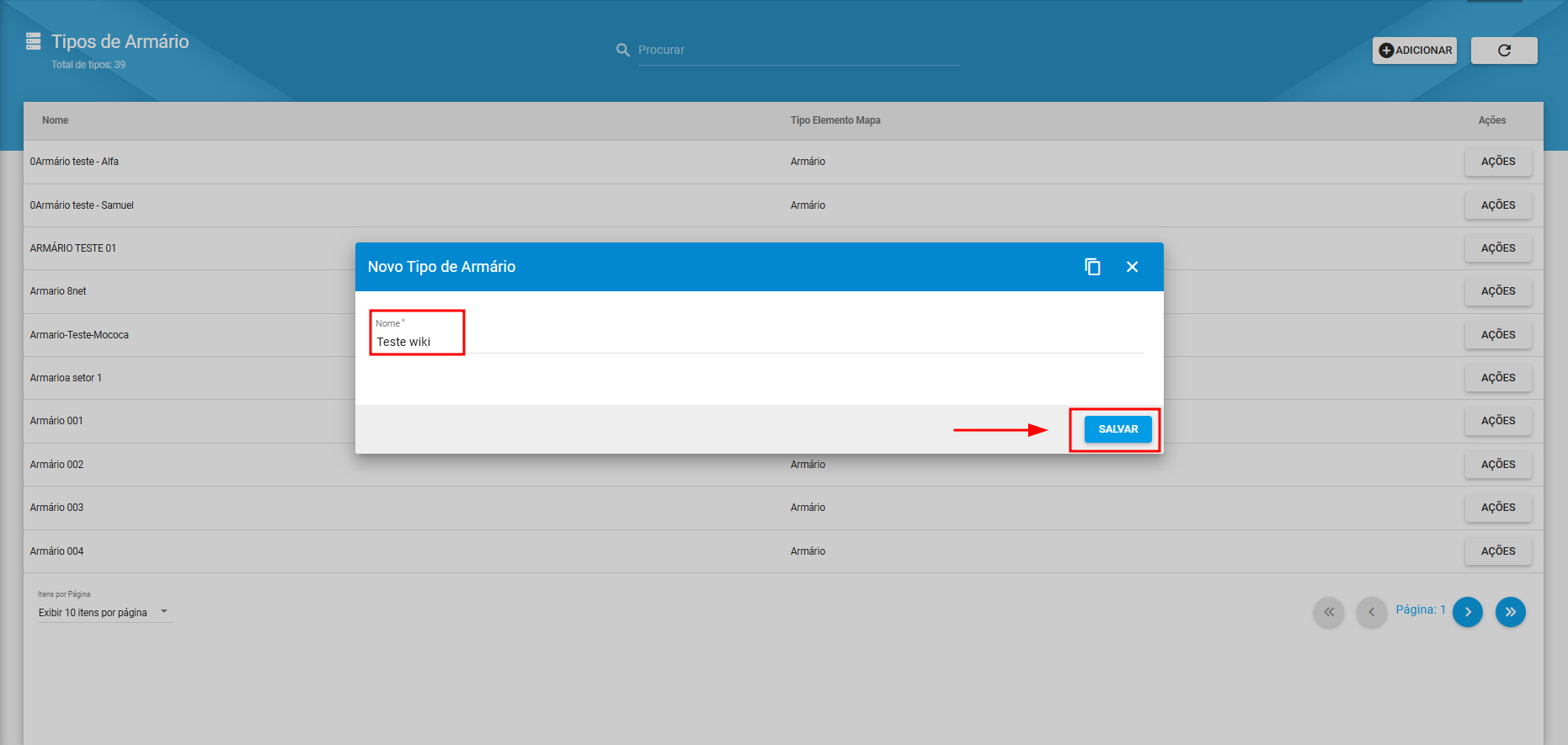Focus the Nome input field
This screenshot has height=745, width=1568.
[x=758, y=342]
